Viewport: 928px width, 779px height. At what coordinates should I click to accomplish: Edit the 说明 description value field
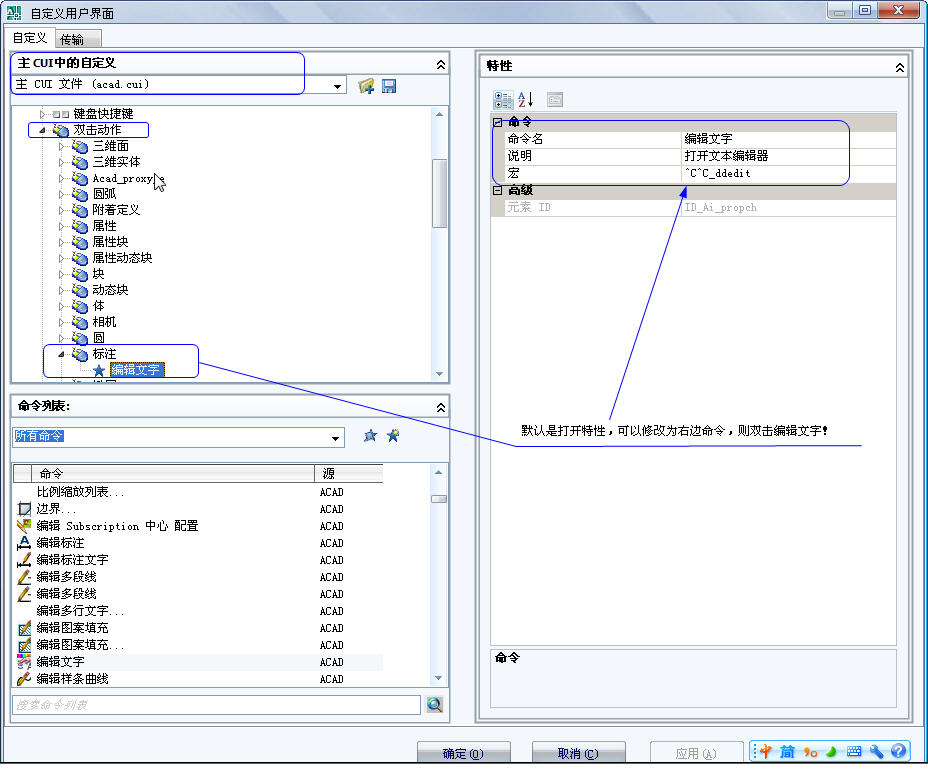click(x=788, y=156)
